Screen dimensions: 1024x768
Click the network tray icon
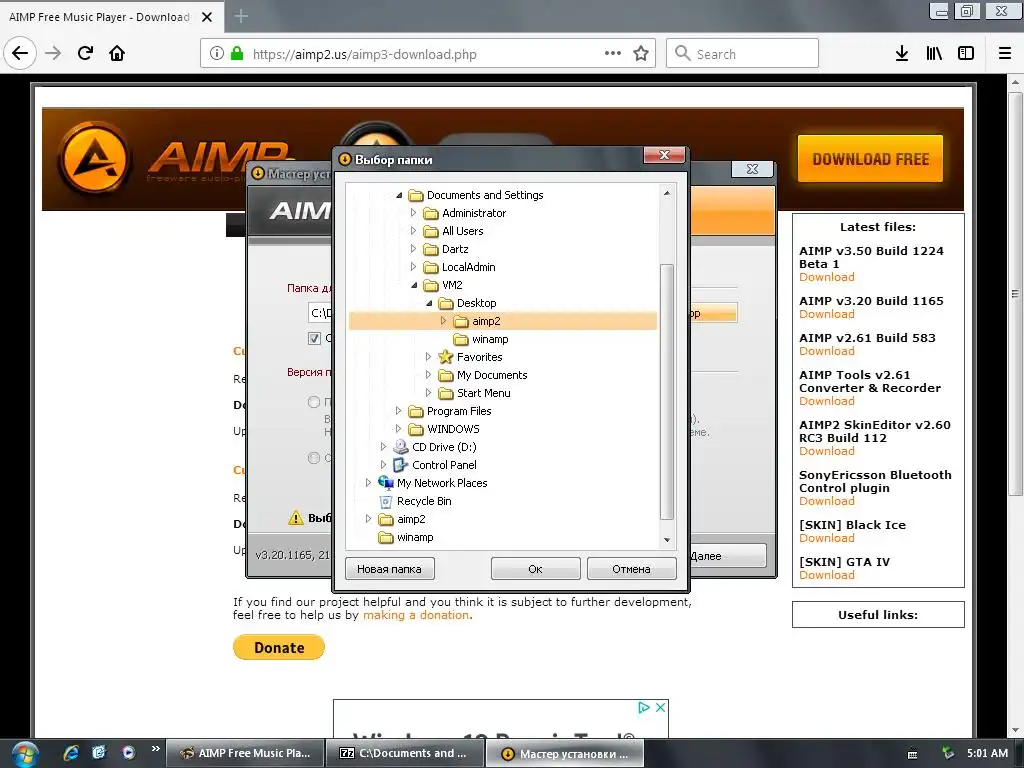click(948, 754)
